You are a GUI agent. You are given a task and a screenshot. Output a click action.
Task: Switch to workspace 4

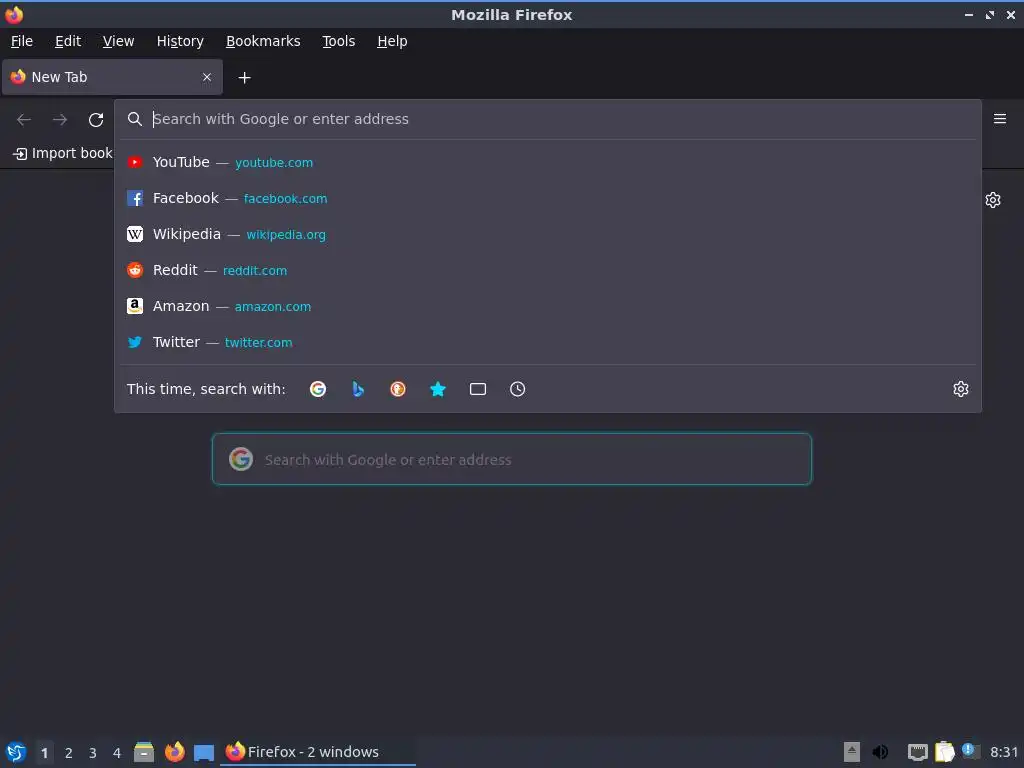(x=117, y=753)
